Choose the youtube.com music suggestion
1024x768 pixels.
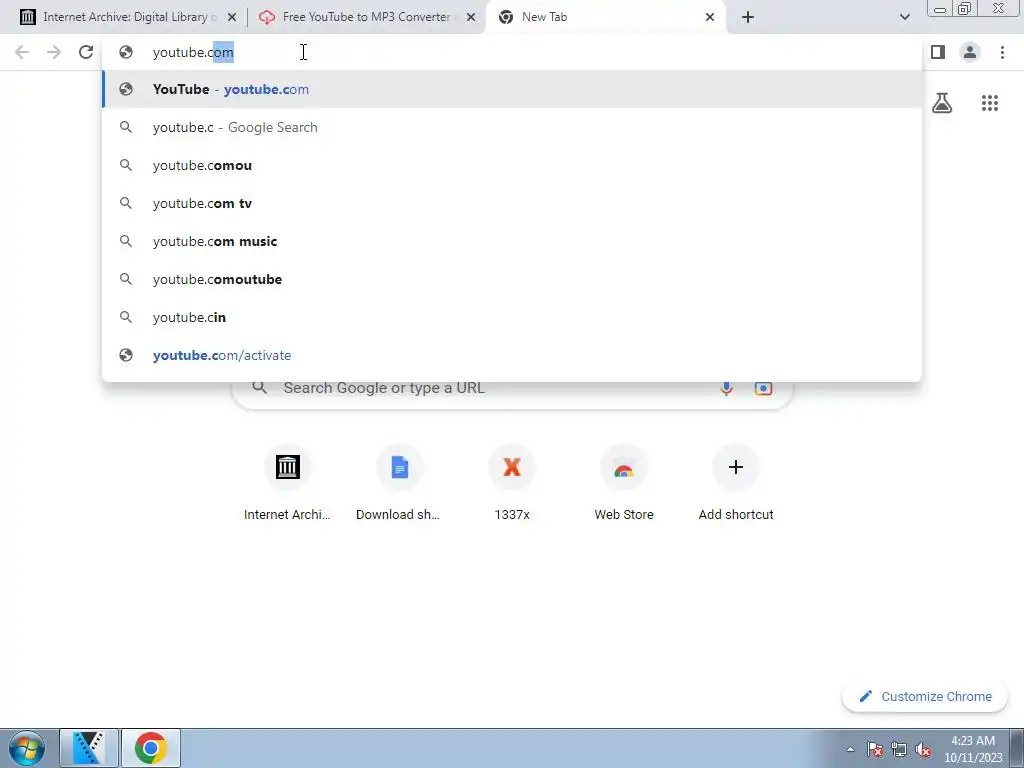click(x=512, y=241)
